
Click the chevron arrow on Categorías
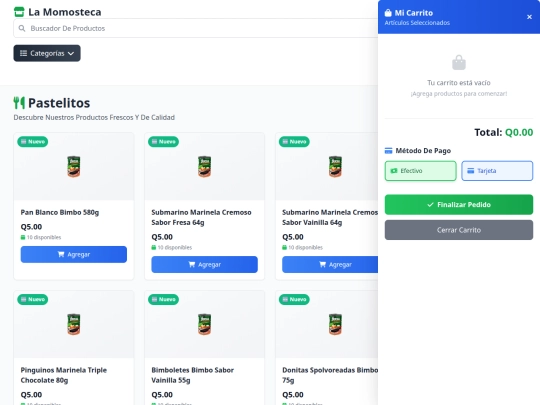(x=71, y=53)
